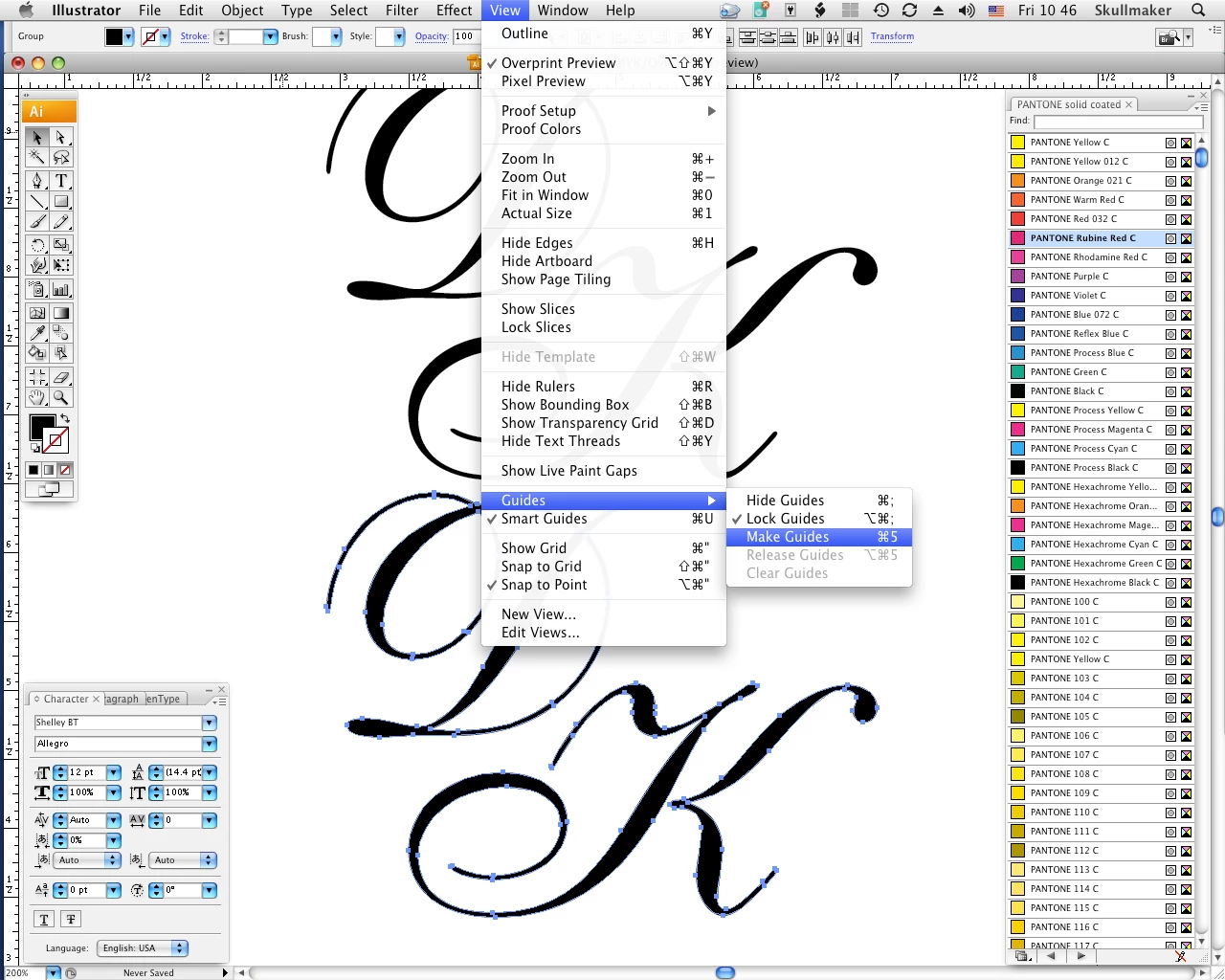The height and width of the screenshot is (980, 1225).
Task: Open Spotlight search in menu bar
Action: click(1198, 11)
